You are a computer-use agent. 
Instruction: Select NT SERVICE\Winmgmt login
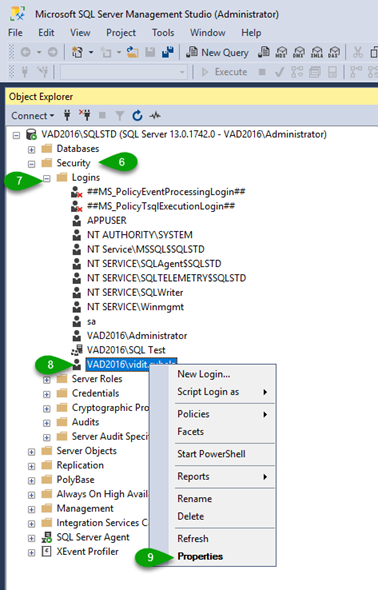click(135, 307)
